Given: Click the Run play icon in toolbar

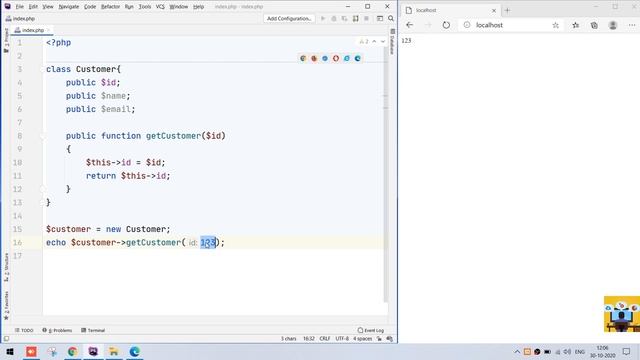Looking at the screenshot, I should 323,19.
